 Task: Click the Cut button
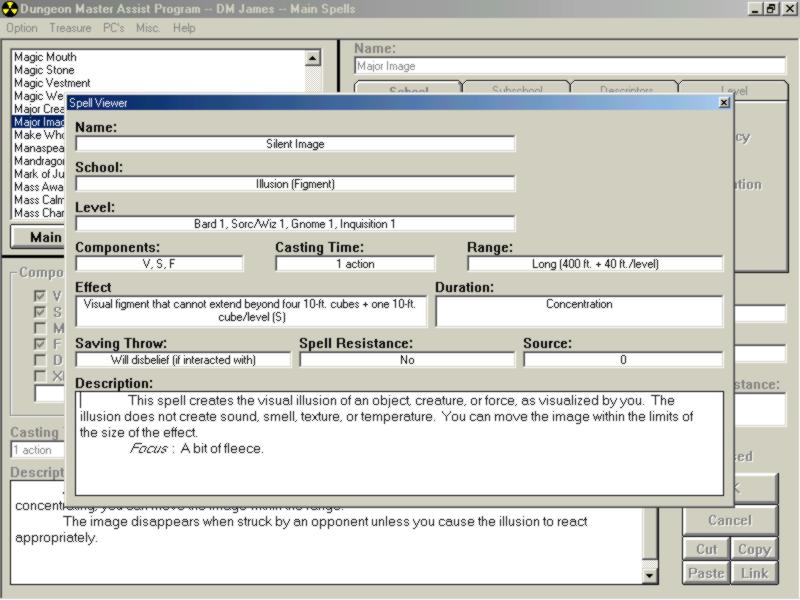pyautogui.click(x=706, y=549)
